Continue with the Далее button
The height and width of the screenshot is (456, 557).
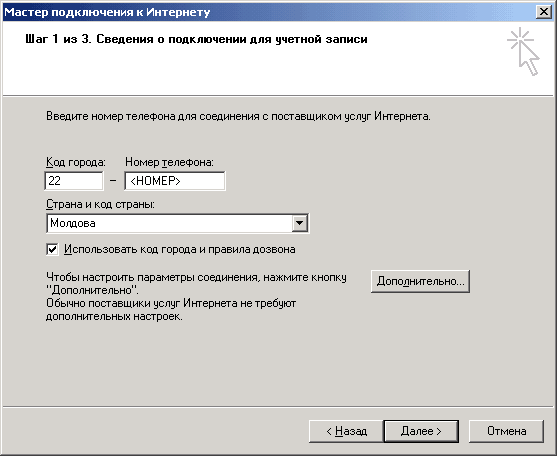coord(421,431)
